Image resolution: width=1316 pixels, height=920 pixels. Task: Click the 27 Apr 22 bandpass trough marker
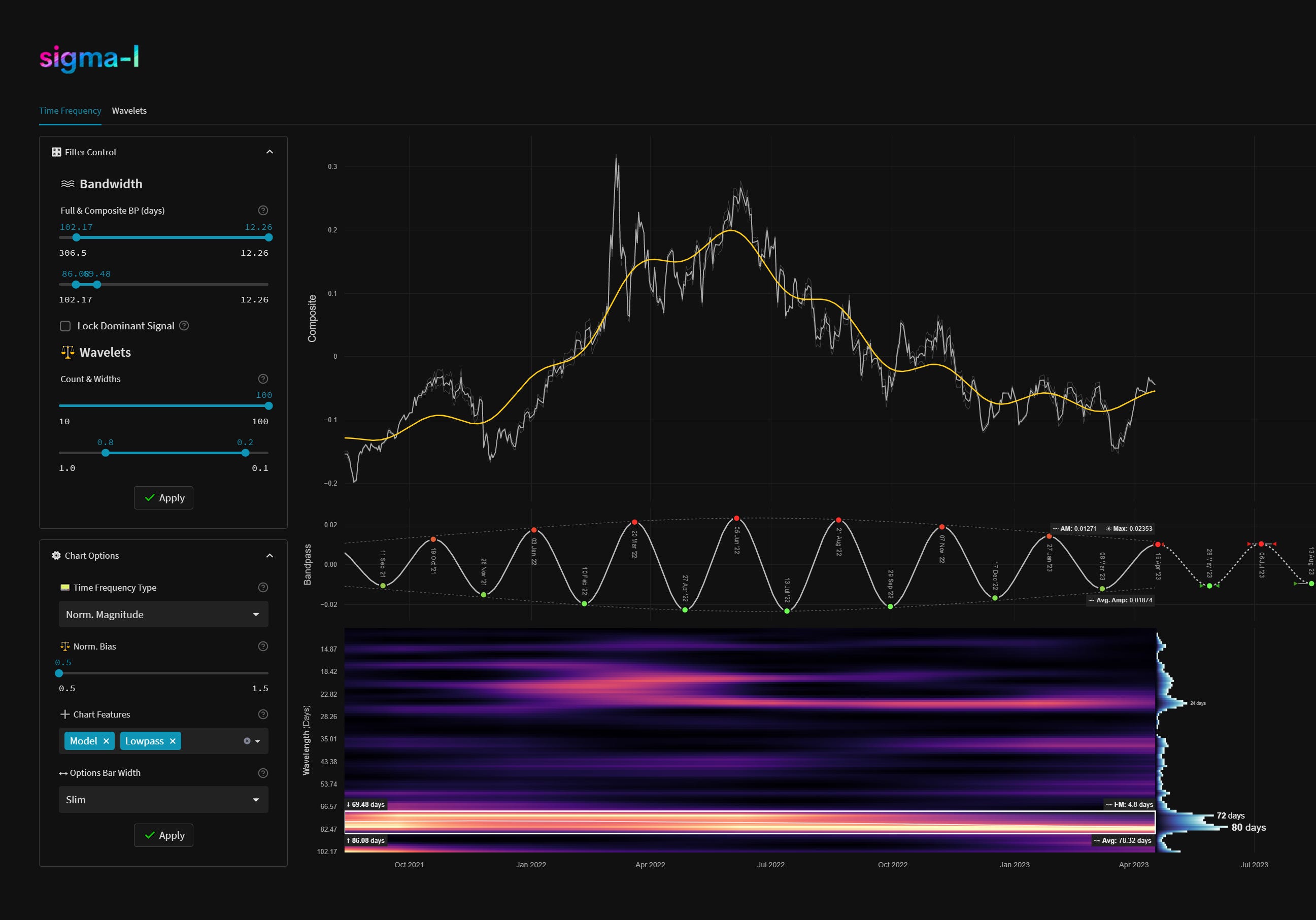(685, 610)
